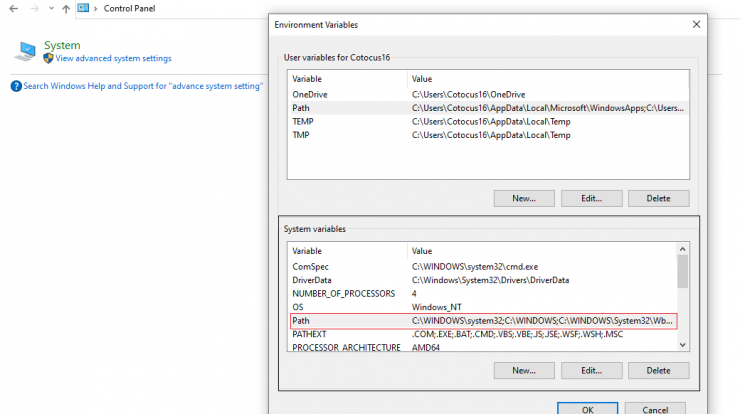Select the OneDrive user variable

tap(488, 94)
